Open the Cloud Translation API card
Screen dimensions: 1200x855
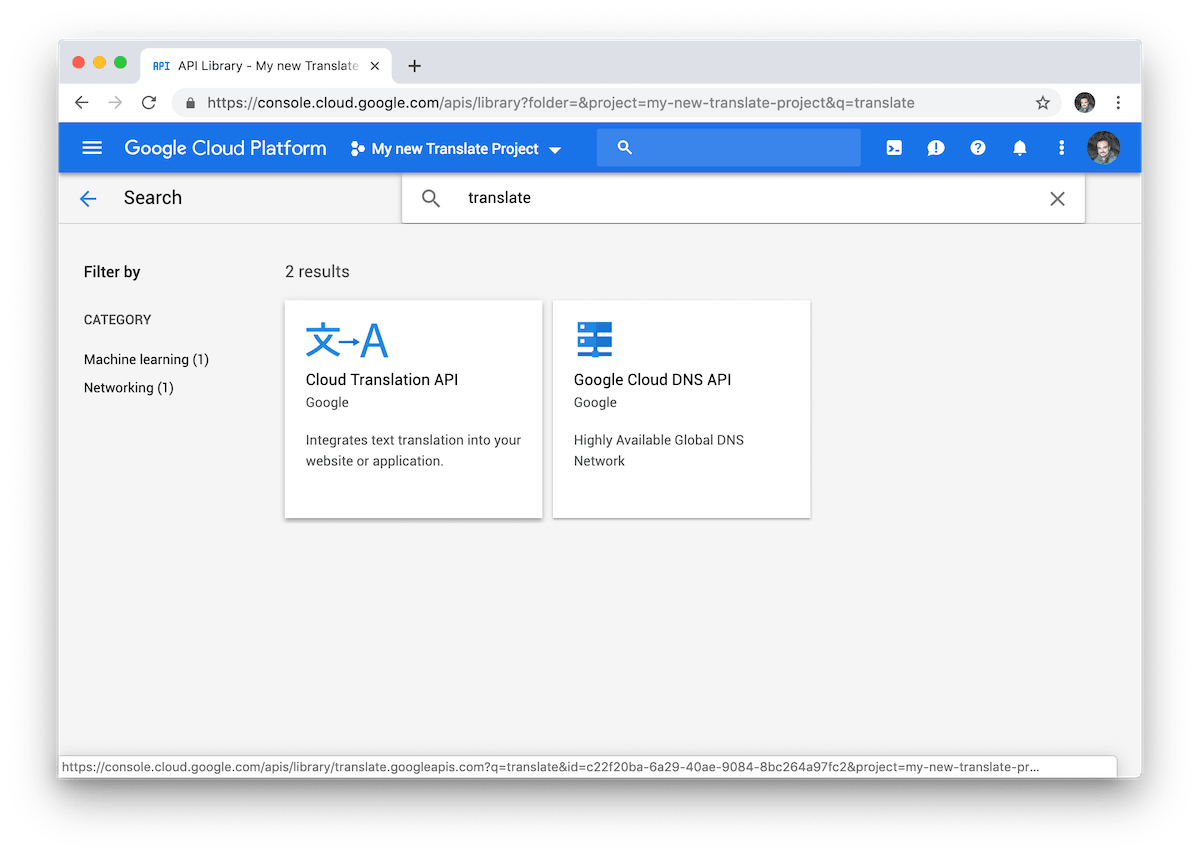tap(413, 409)
